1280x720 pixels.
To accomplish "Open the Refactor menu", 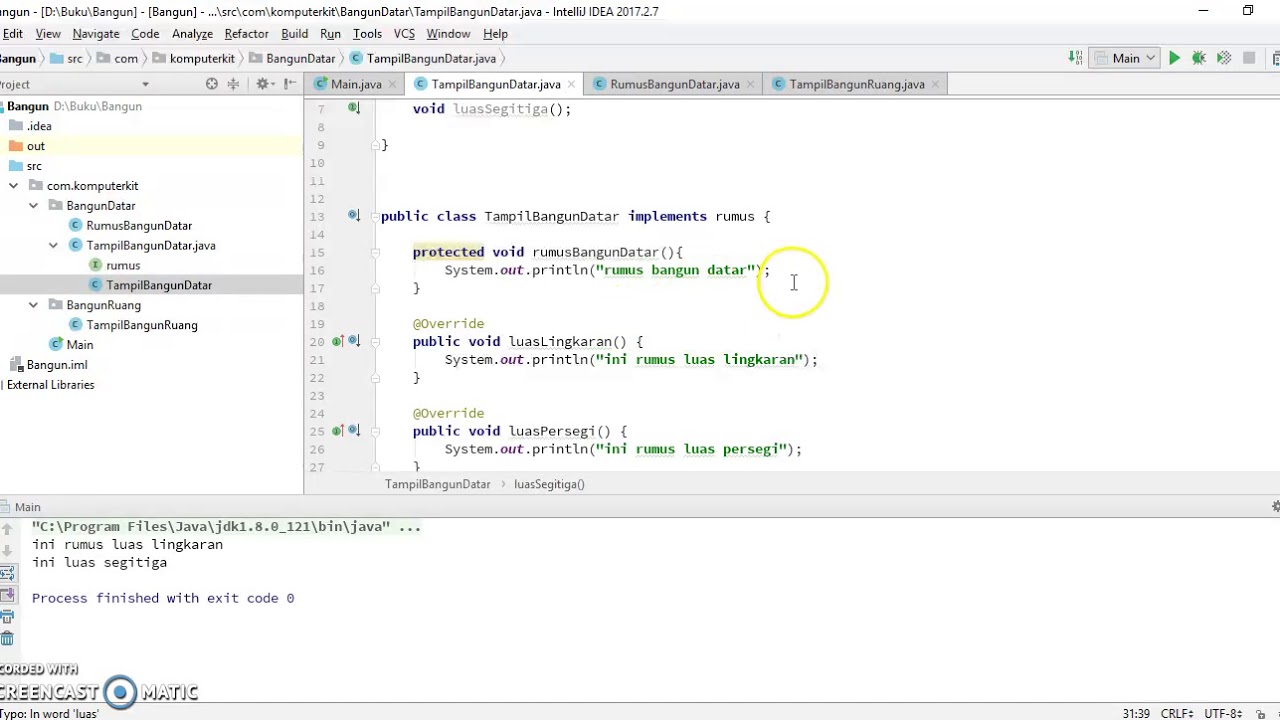I will click(246, 33).
